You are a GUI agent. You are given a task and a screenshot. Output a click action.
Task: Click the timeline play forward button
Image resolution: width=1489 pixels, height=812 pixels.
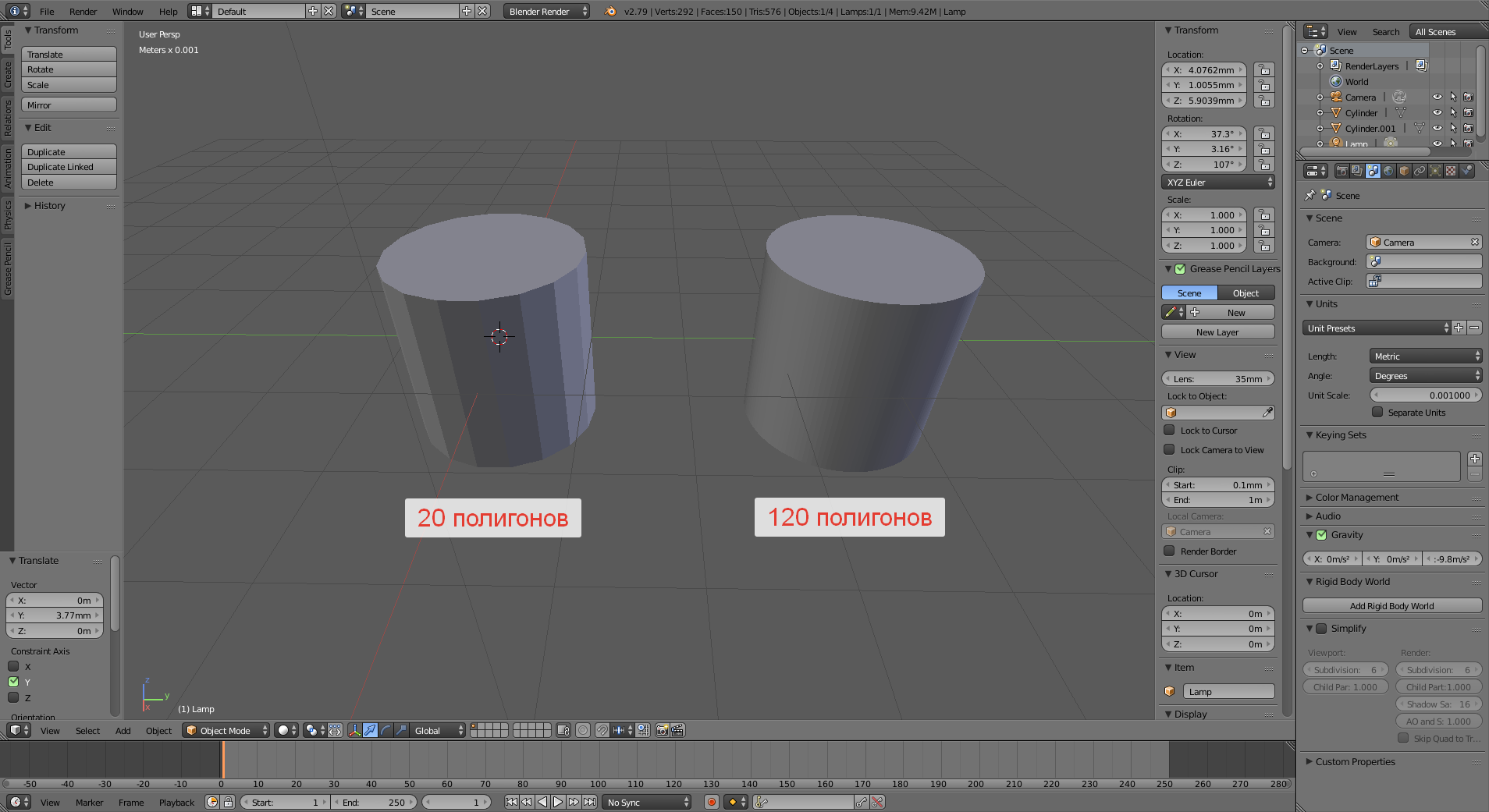click(x=558, y=802)
